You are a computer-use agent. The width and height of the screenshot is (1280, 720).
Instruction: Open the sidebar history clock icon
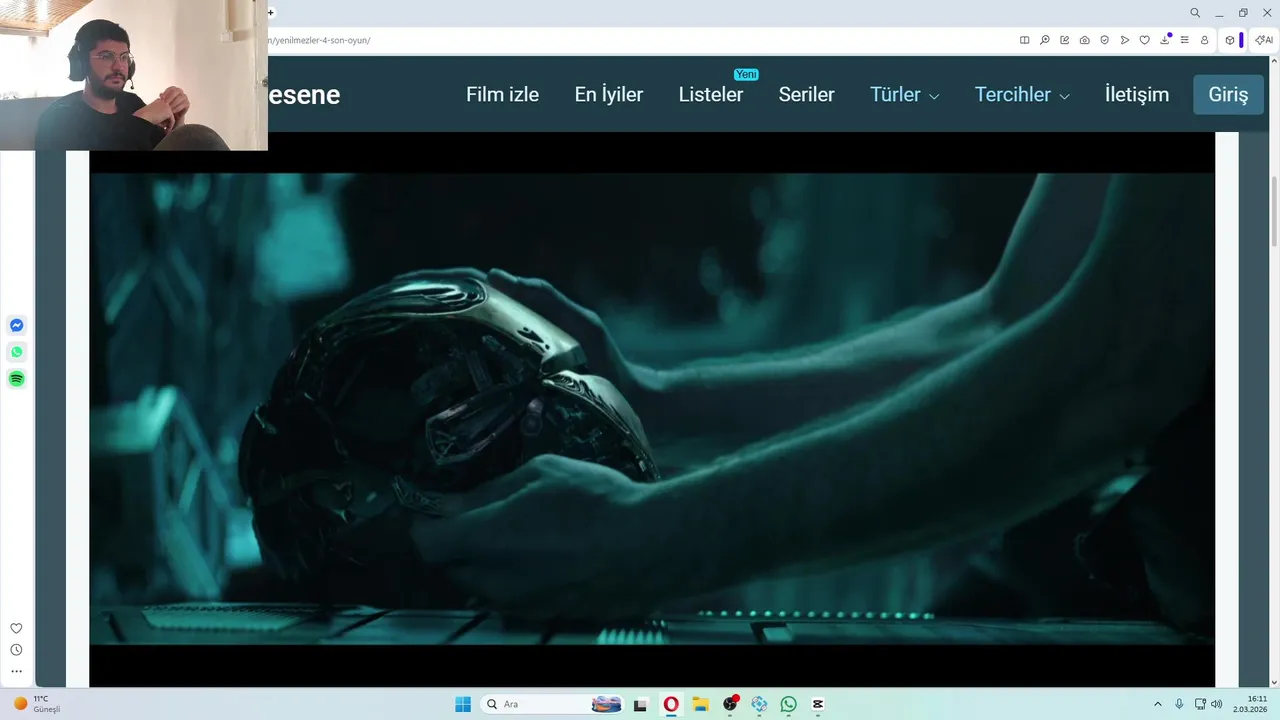pyautogui.click(x=16, y=650)
